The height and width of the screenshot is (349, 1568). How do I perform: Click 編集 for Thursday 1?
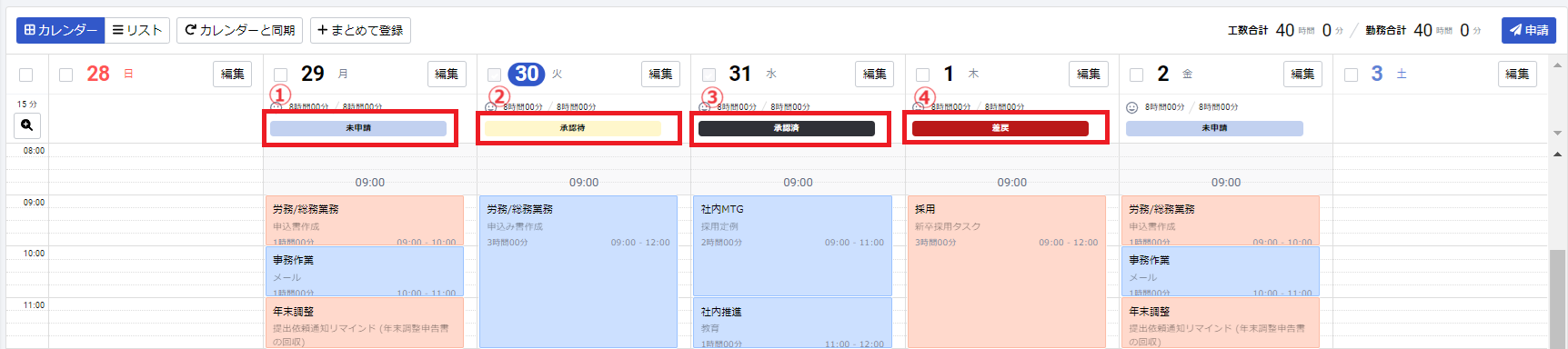(x=1089, y=74)
